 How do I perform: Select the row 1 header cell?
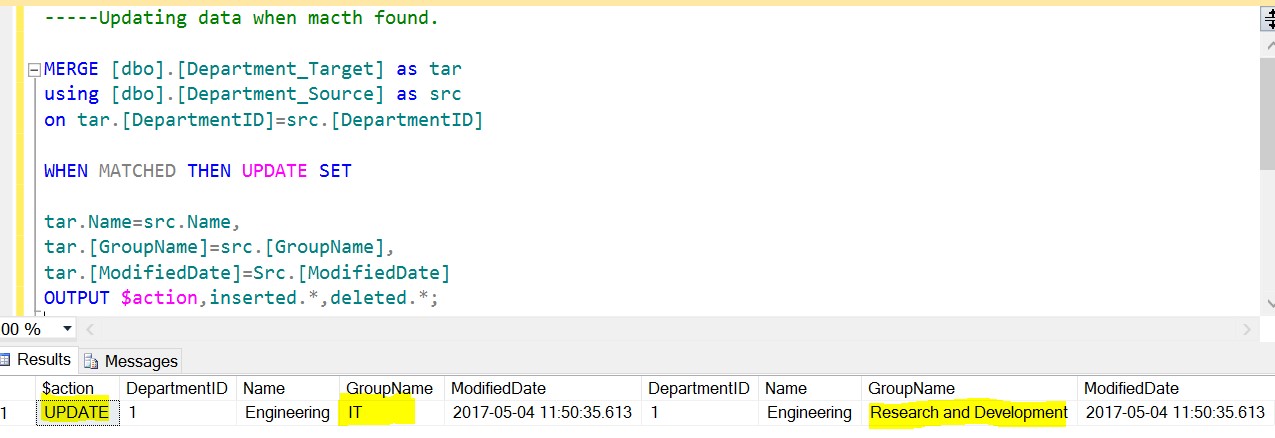point(8,412)
